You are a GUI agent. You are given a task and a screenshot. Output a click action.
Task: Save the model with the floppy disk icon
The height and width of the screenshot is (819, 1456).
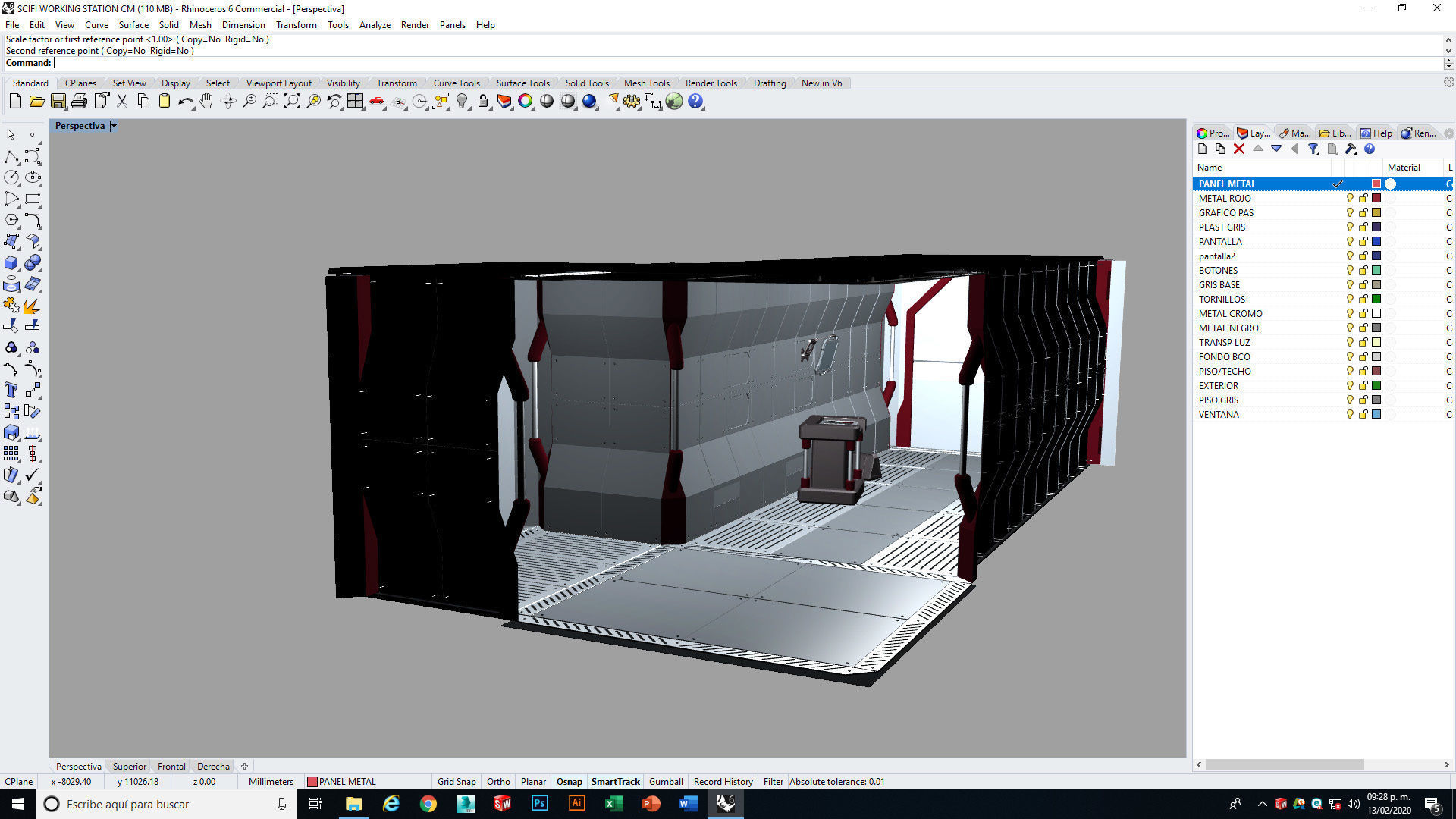(58, 101)
